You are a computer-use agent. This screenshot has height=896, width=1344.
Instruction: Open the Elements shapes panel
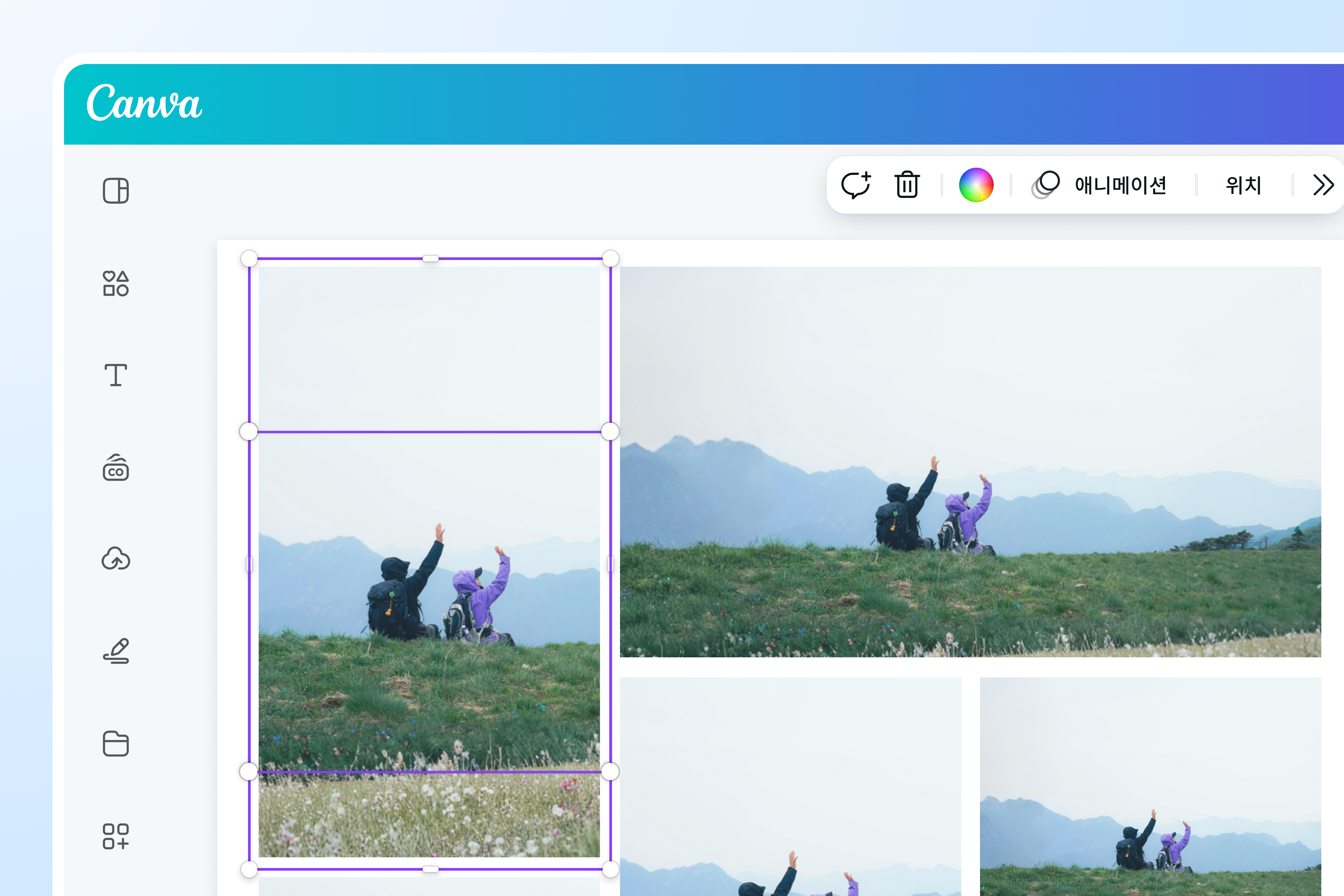click(115, 283)
